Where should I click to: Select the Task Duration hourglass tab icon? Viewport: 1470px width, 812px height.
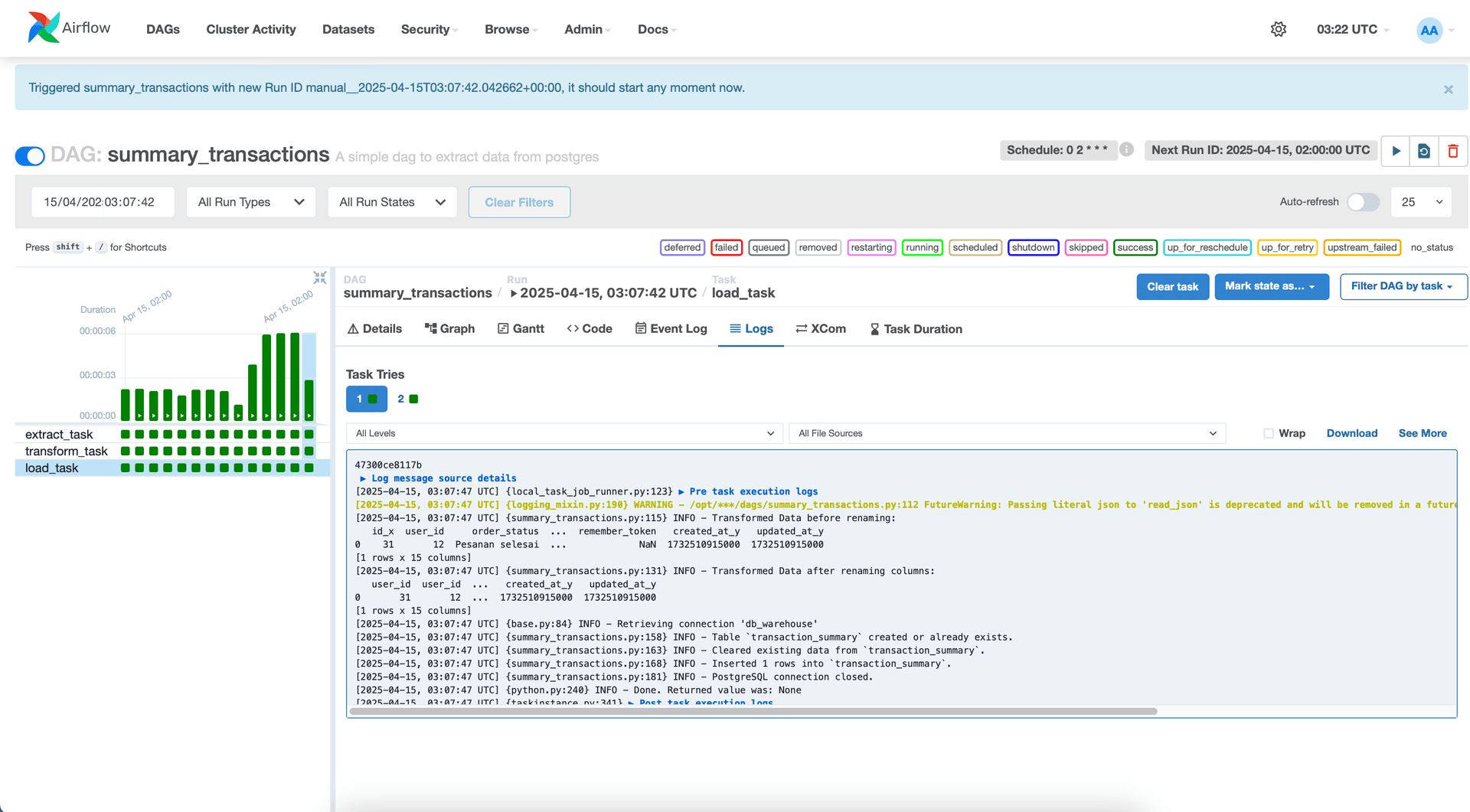point(874,328)
